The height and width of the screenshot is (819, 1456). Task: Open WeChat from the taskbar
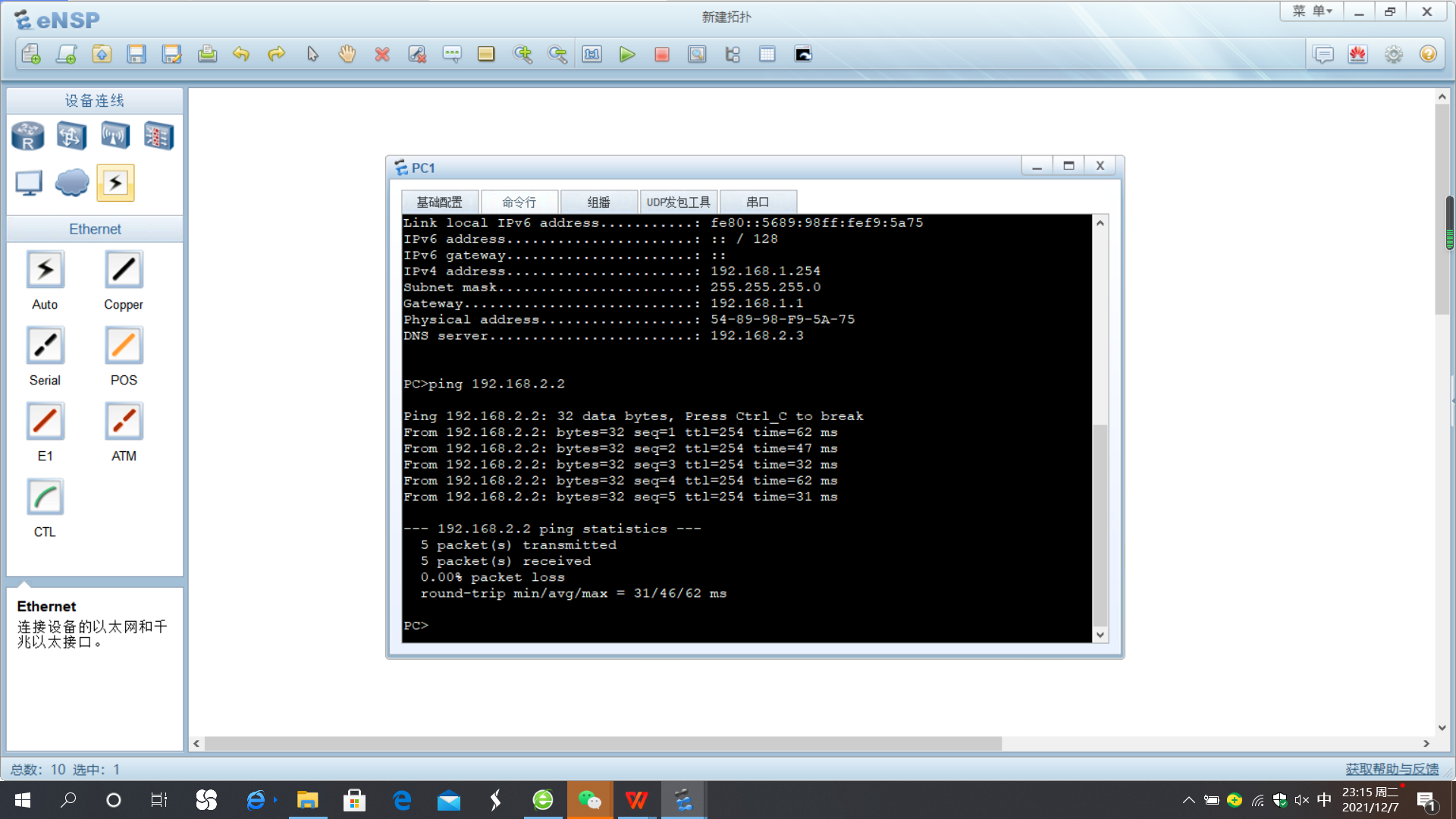coord(589,800)
